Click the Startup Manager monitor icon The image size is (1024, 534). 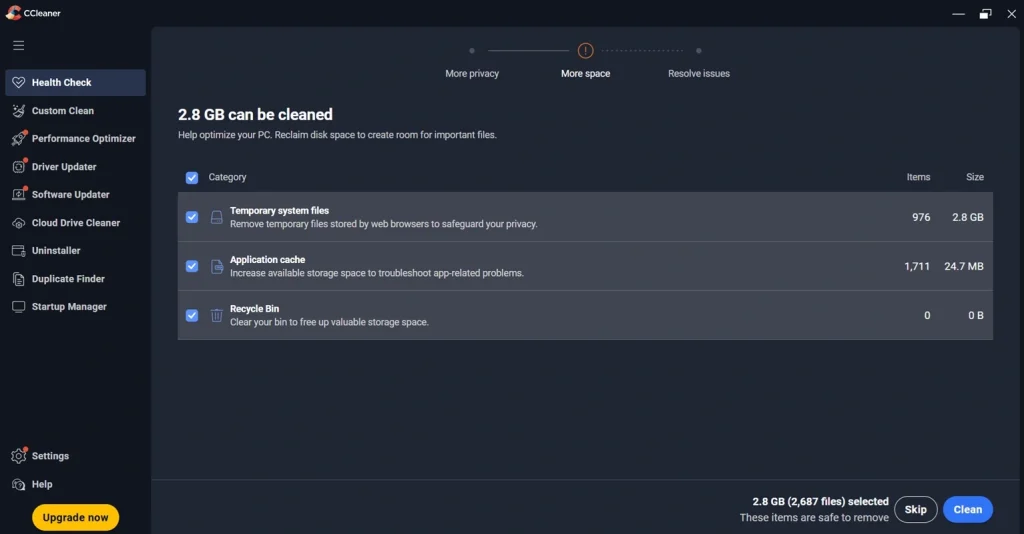click(x=18, y=307)
